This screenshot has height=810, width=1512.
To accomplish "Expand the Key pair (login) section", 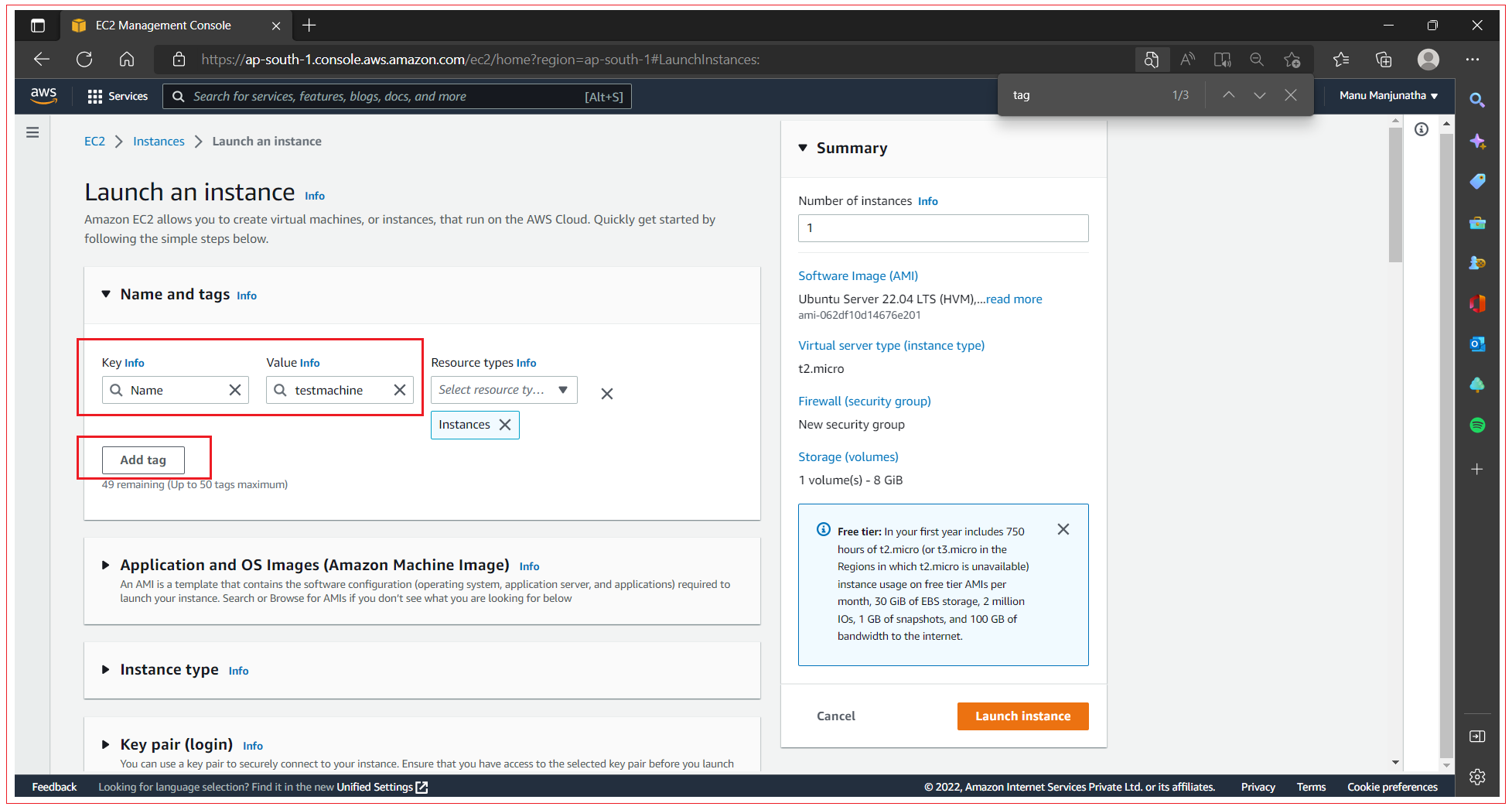I will (x=106, y=745).
